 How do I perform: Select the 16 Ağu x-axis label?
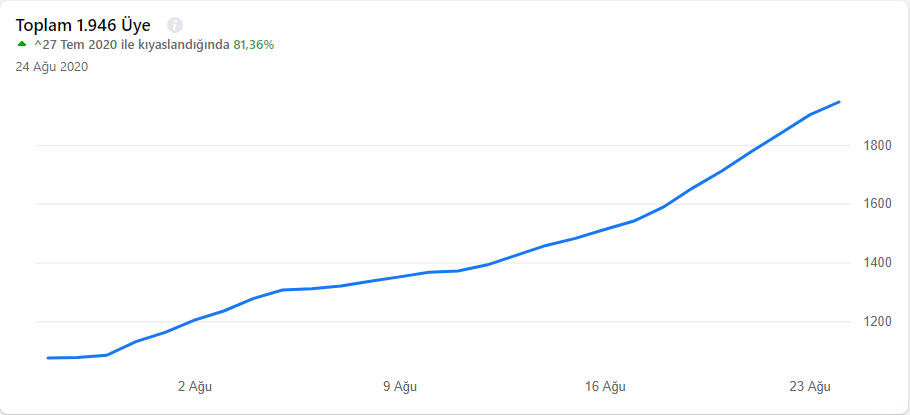pyautogui.click(x=605, y=387)
